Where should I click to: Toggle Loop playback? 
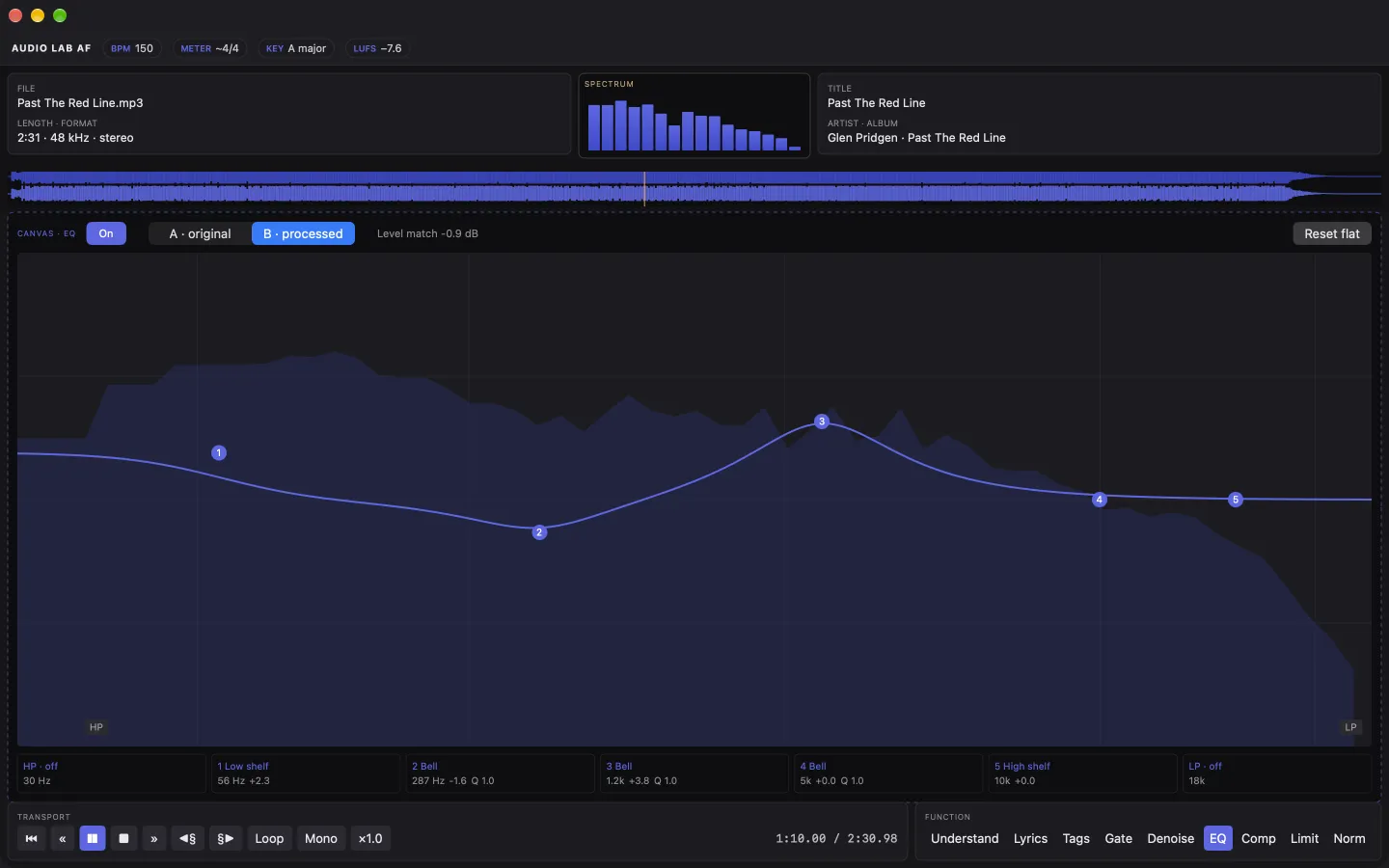269,838
